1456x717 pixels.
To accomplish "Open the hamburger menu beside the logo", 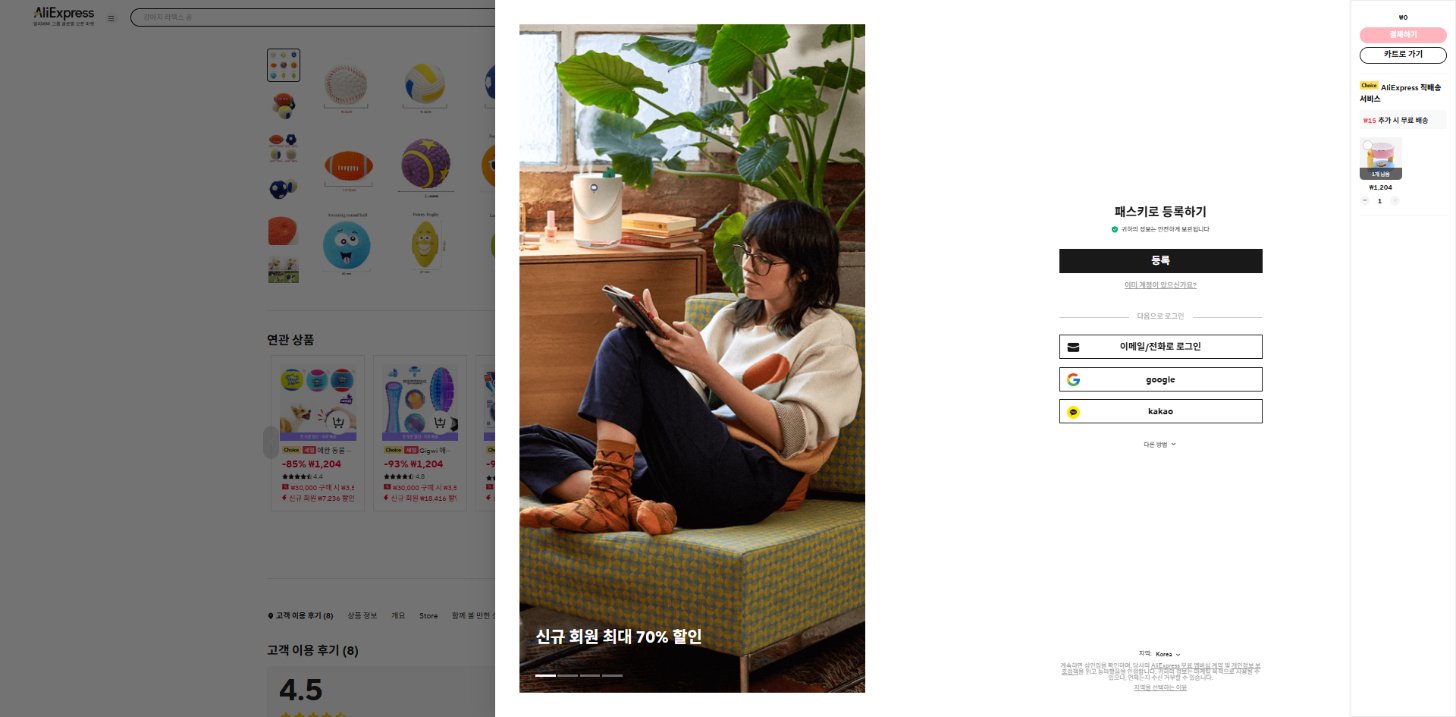I will click(111, 18).
